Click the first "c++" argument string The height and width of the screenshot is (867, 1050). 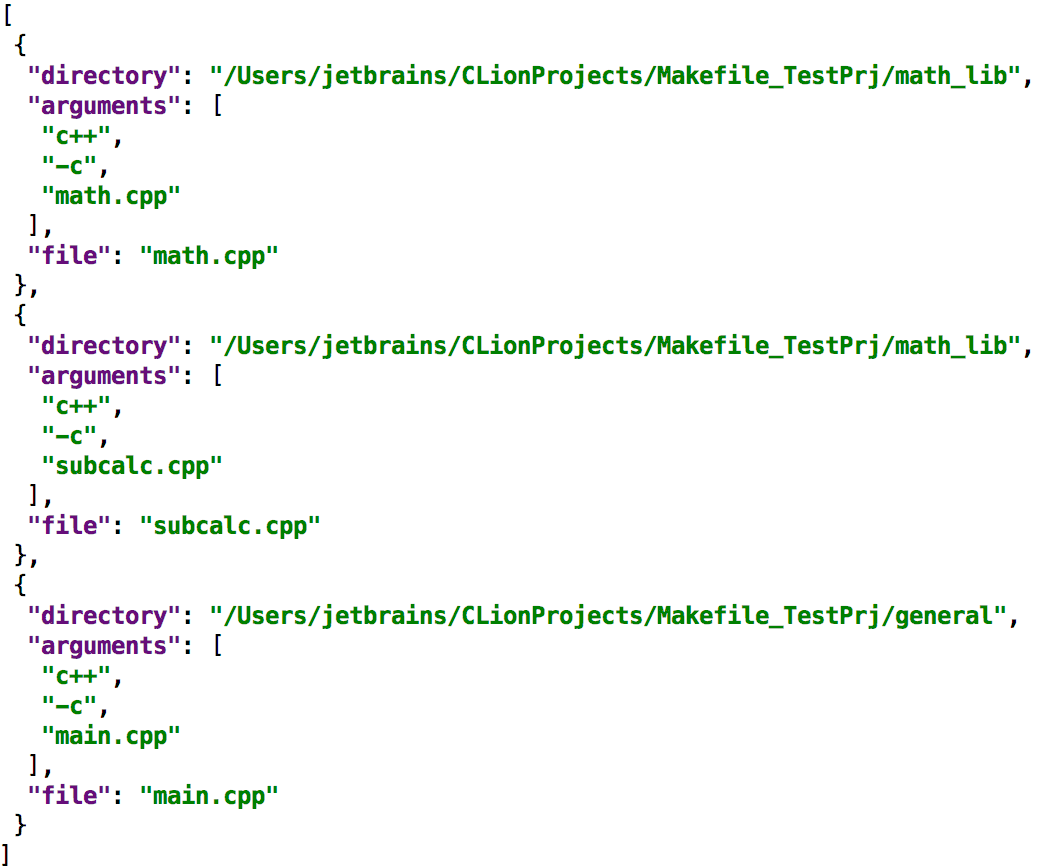(x=76, y=136)
